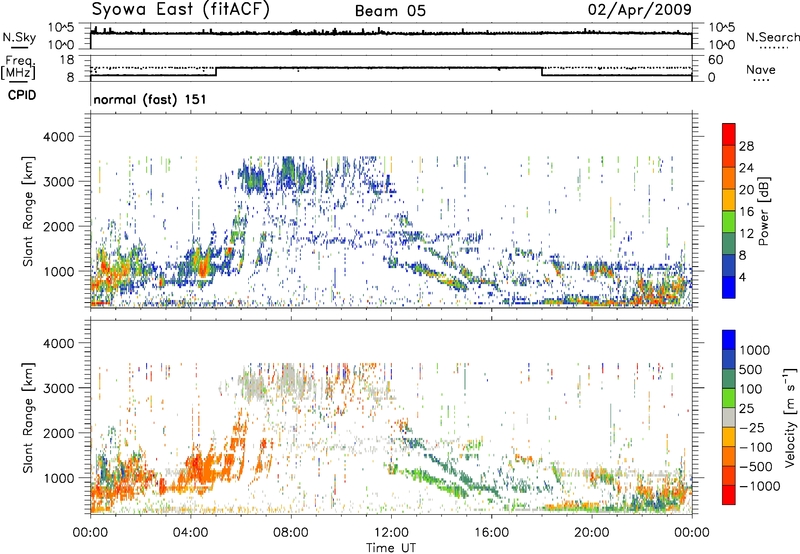800x554 pixels.
Task: Click the 'N.Search' legend label
Action: (772, 37)
